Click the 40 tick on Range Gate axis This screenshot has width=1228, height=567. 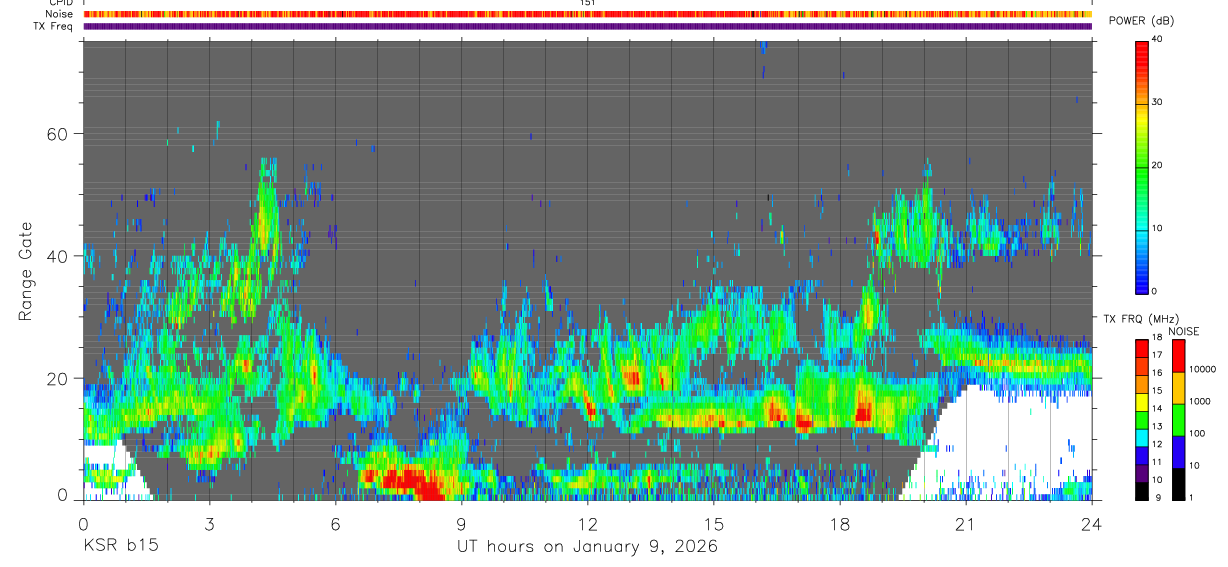pos(59,256)
